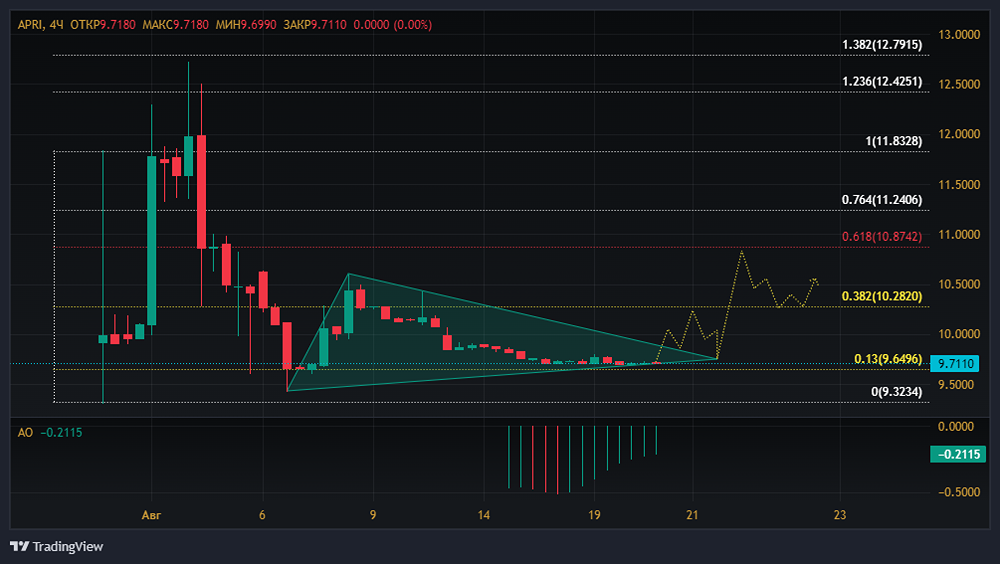Select the yellow 0.382(10.2820) Fibonacci label
The height and width of the screenshot is (564, 1000).
pos(881,296)
